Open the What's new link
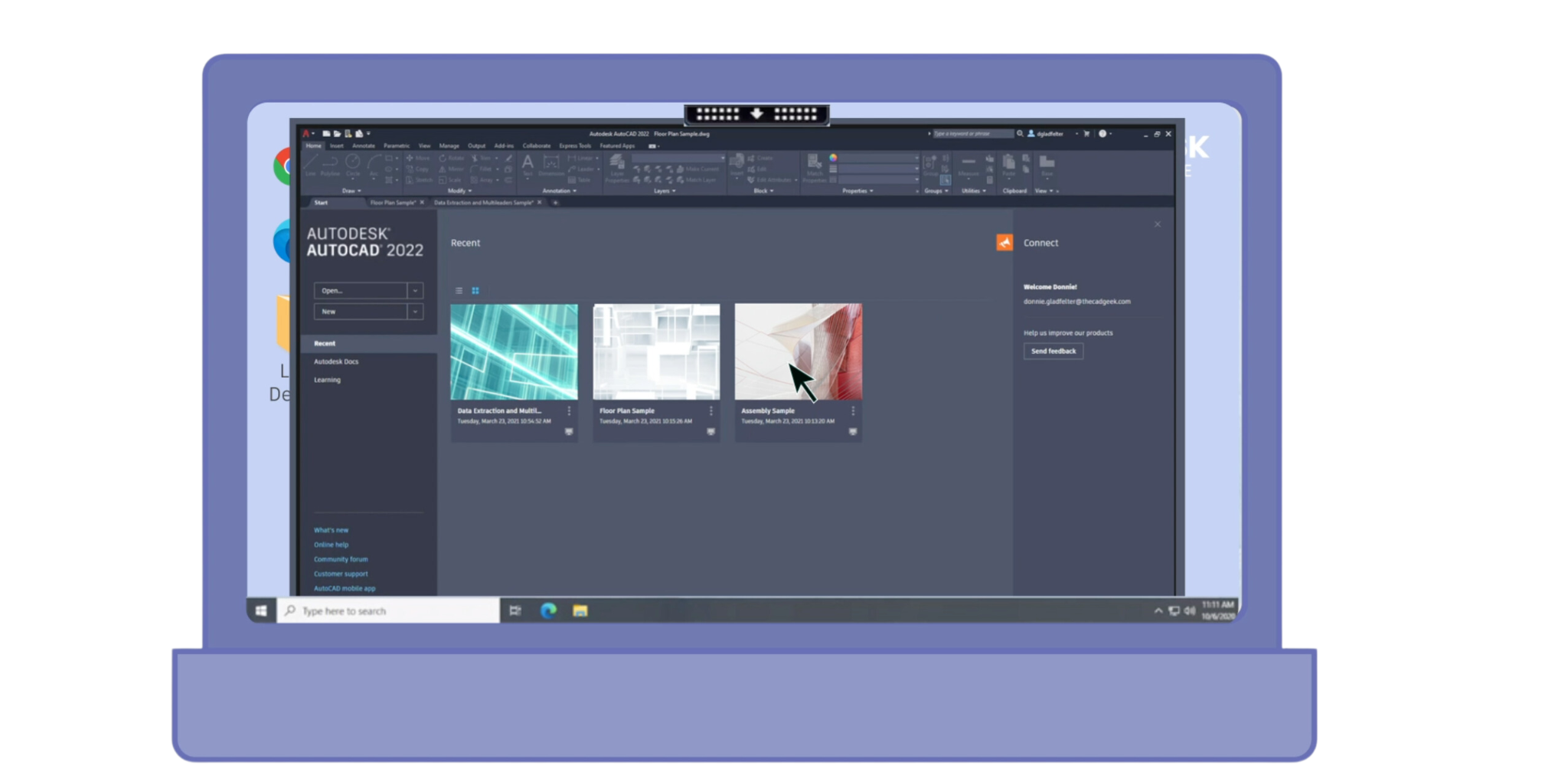The height and width of the screenshot is (782, 1568). tap(331, 530)
